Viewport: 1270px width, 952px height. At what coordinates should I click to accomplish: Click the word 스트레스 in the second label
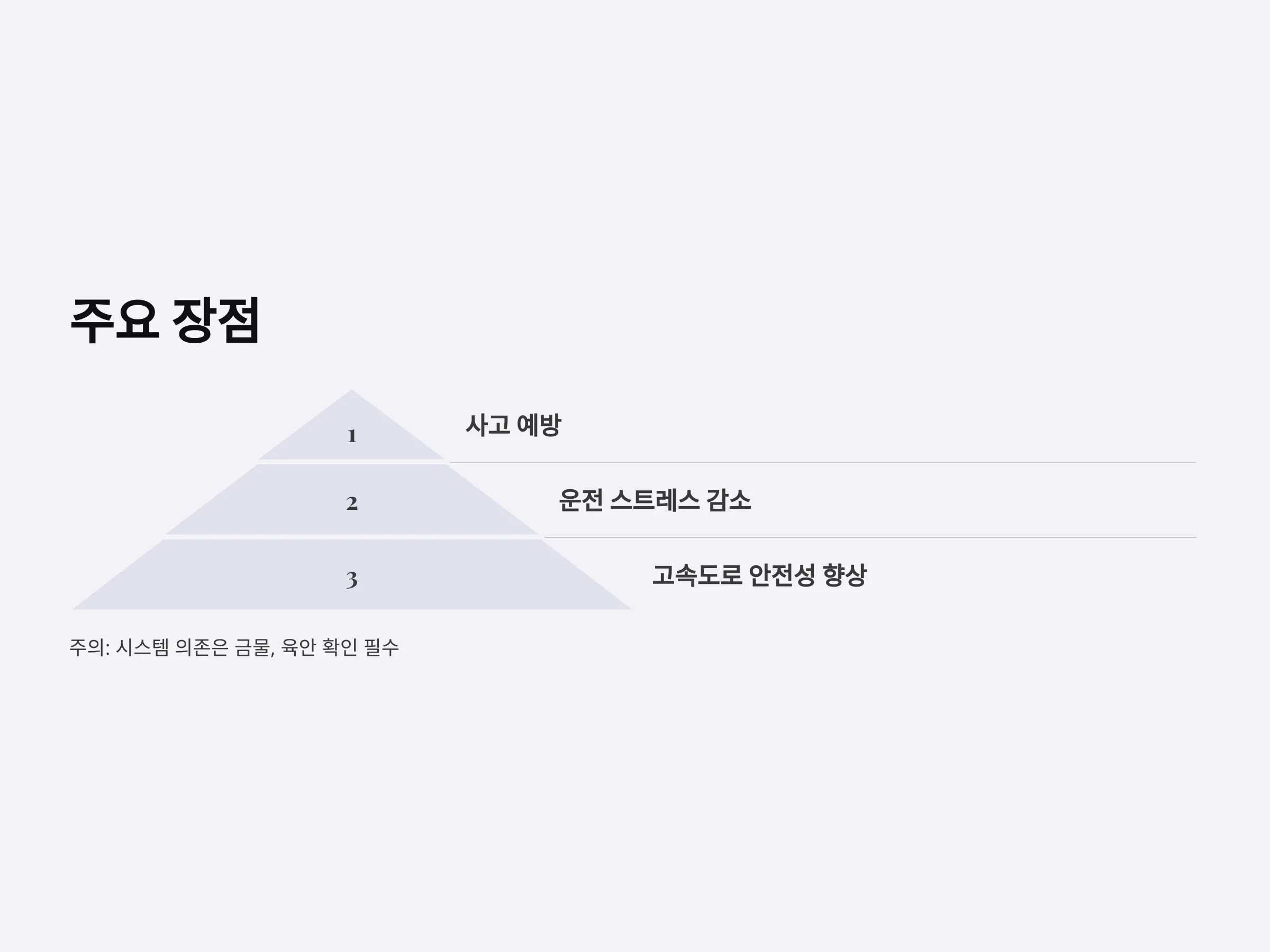[655, 500]
